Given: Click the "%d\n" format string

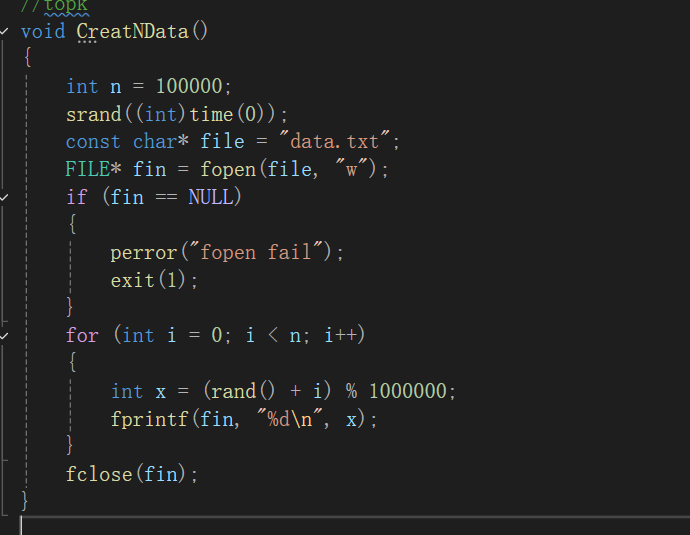Looking at the screenshot, I should pos(290,418).
